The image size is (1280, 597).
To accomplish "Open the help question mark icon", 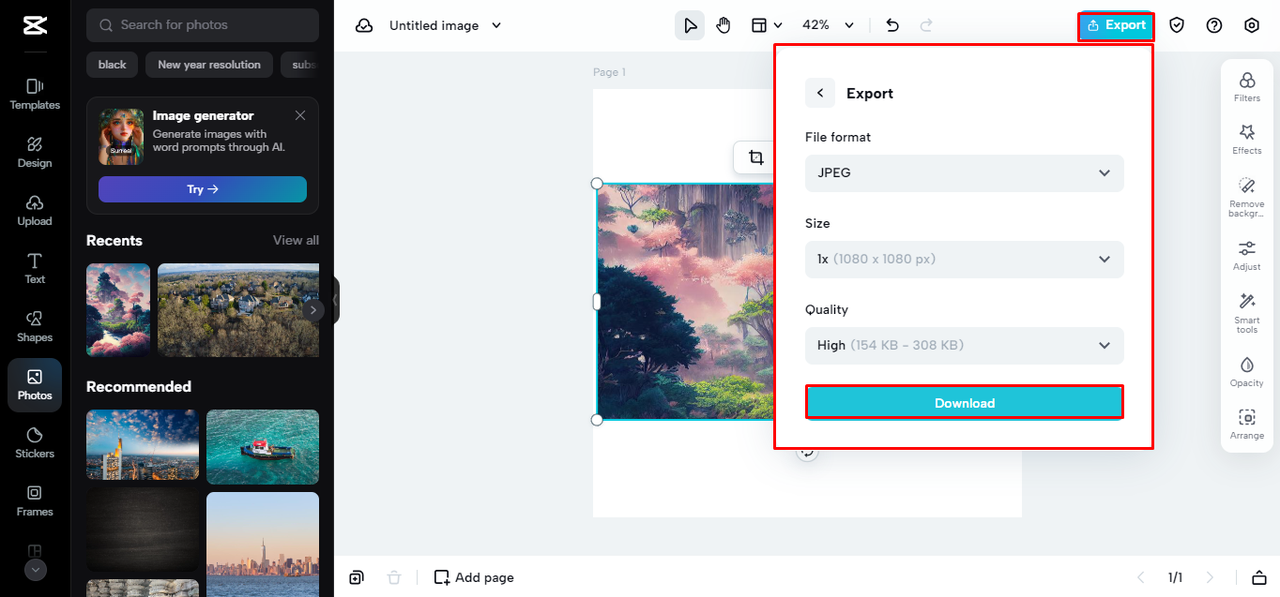I will tap(1214, 26).
